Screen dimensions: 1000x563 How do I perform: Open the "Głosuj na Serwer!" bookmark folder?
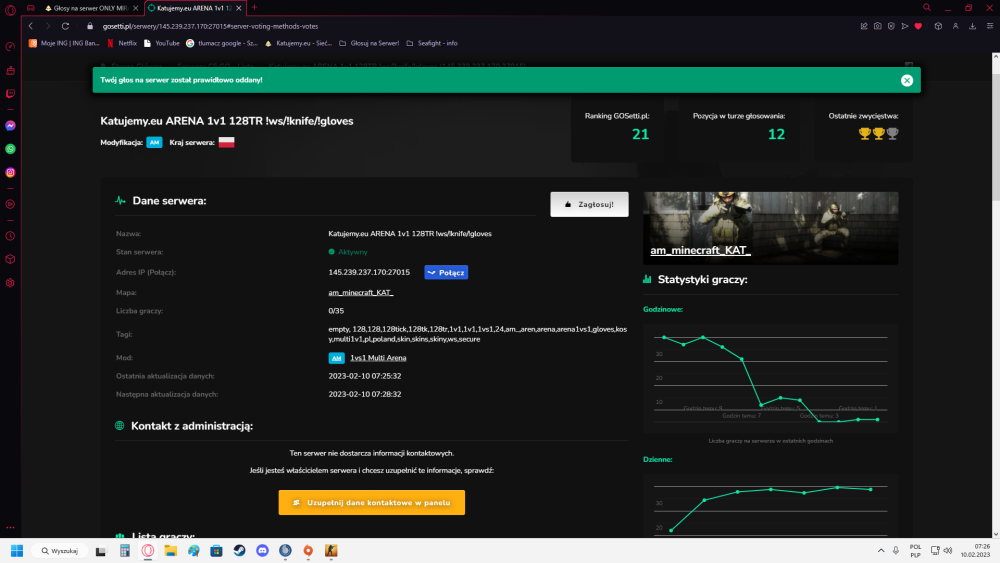pyautogui.click(x=369, y=43)
